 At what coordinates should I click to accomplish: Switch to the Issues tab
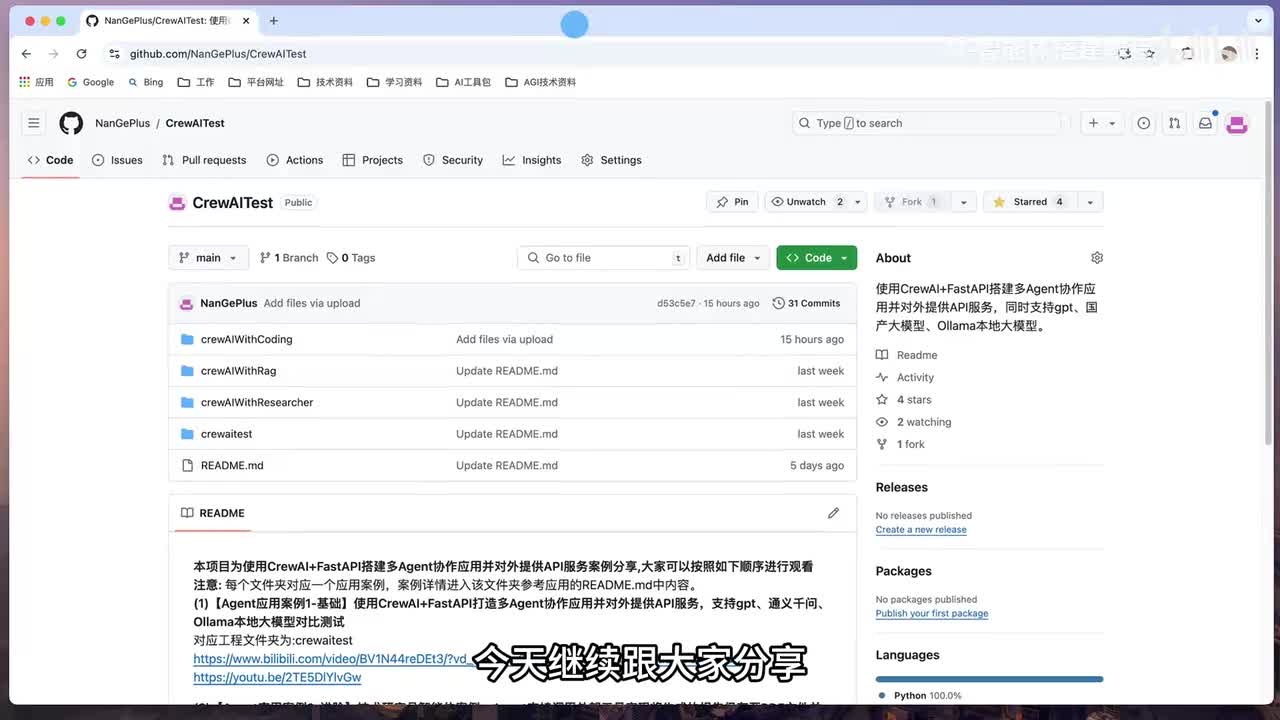click(117, 160)
